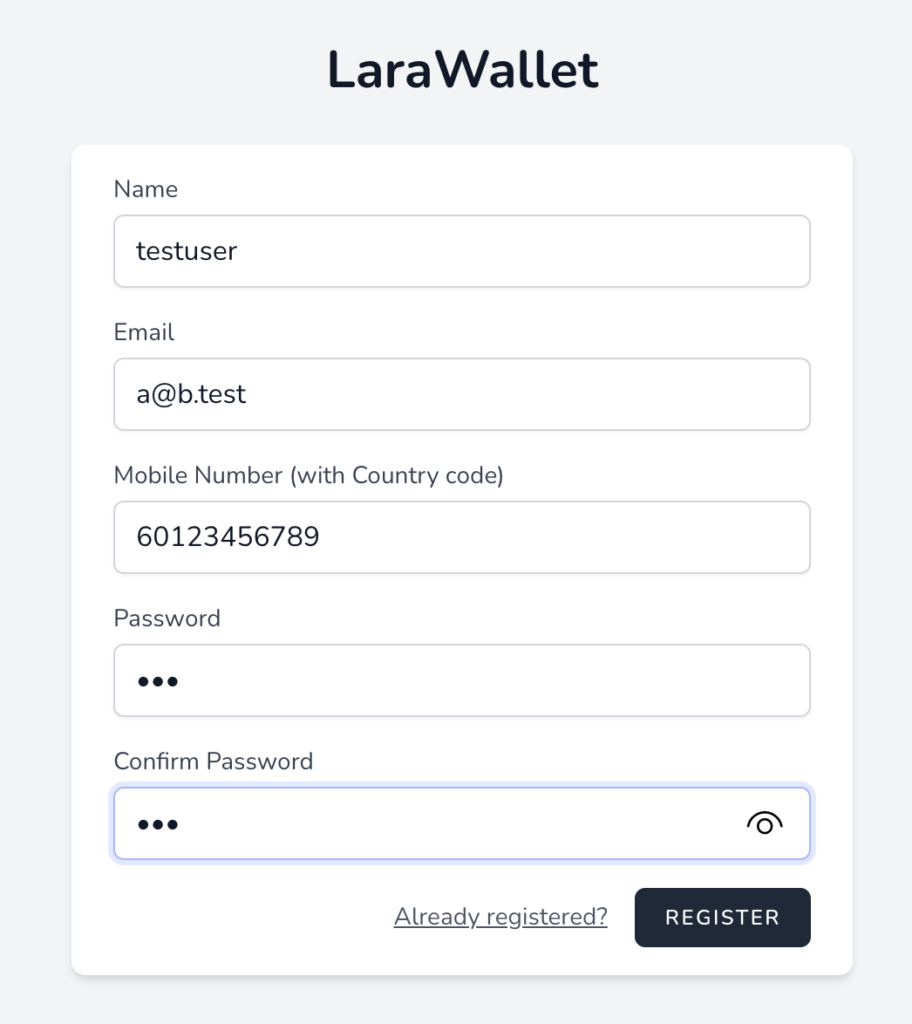Click the "Confirm Password" label
The image size is (912, 1024).
[x=213, y=761]
